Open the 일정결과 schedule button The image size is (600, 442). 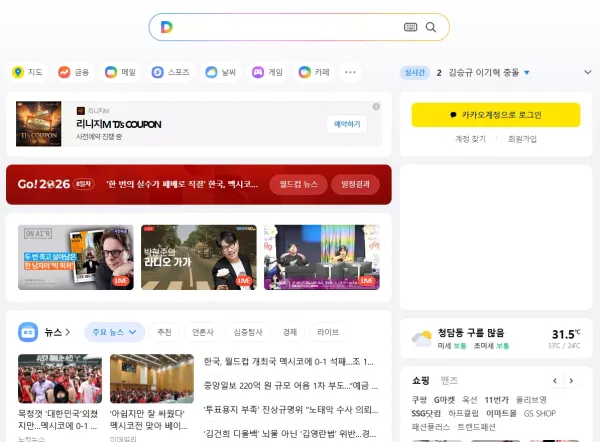(x=355, y=184)
